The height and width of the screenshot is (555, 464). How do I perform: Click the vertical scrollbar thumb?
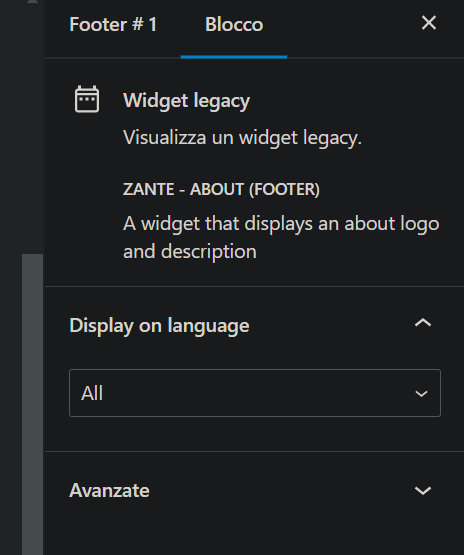32,404
